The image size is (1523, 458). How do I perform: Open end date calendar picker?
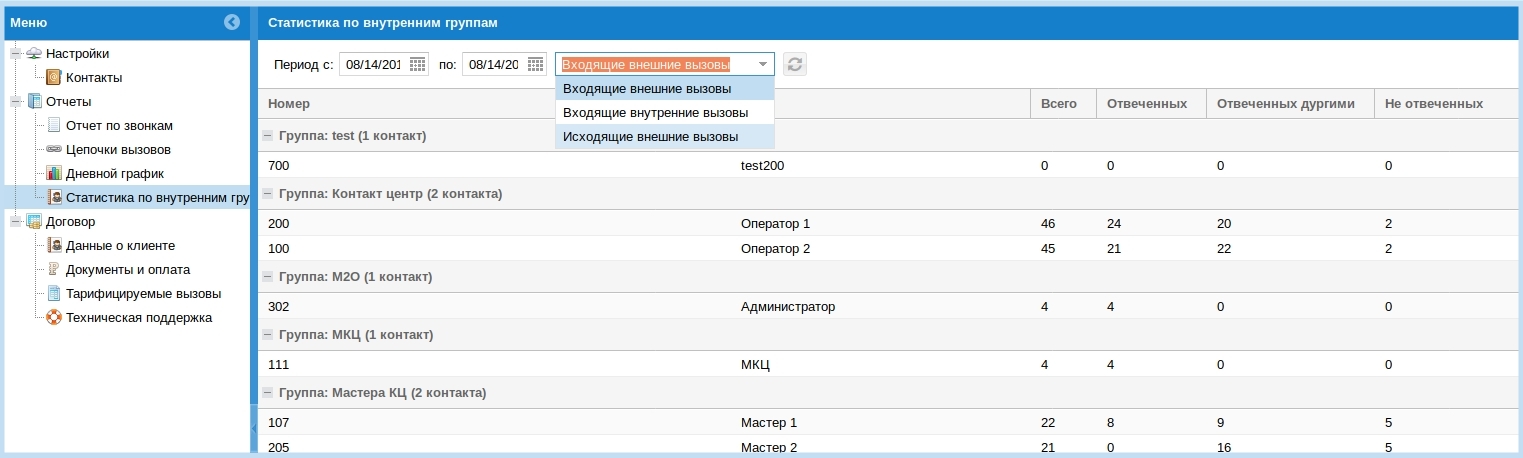click(x=535, y=64)
